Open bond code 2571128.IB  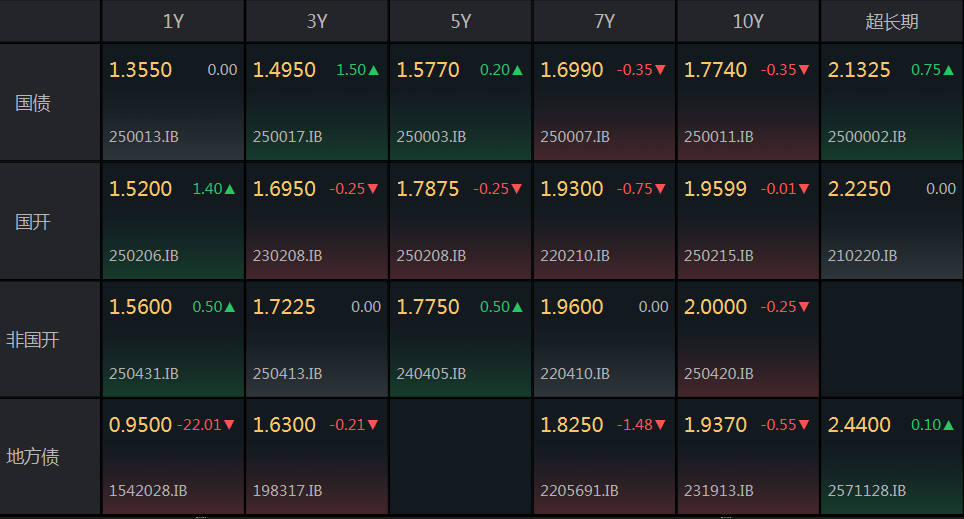click(x=866, y=491)
